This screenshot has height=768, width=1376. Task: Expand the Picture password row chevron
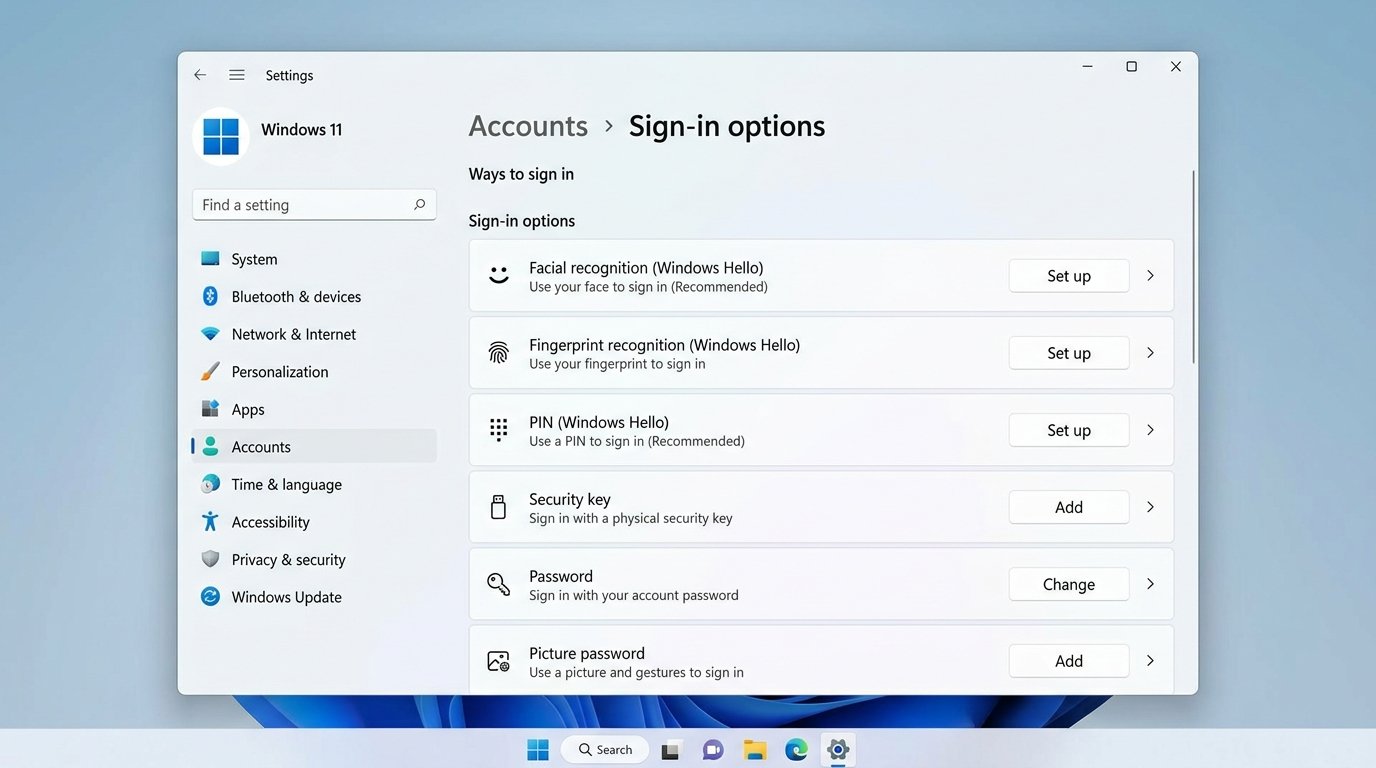(x=1150, y=661)
